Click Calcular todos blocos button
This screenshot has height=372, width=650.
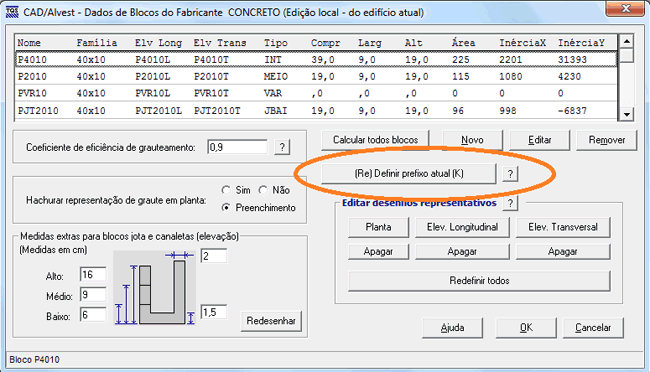coord(375,140)
